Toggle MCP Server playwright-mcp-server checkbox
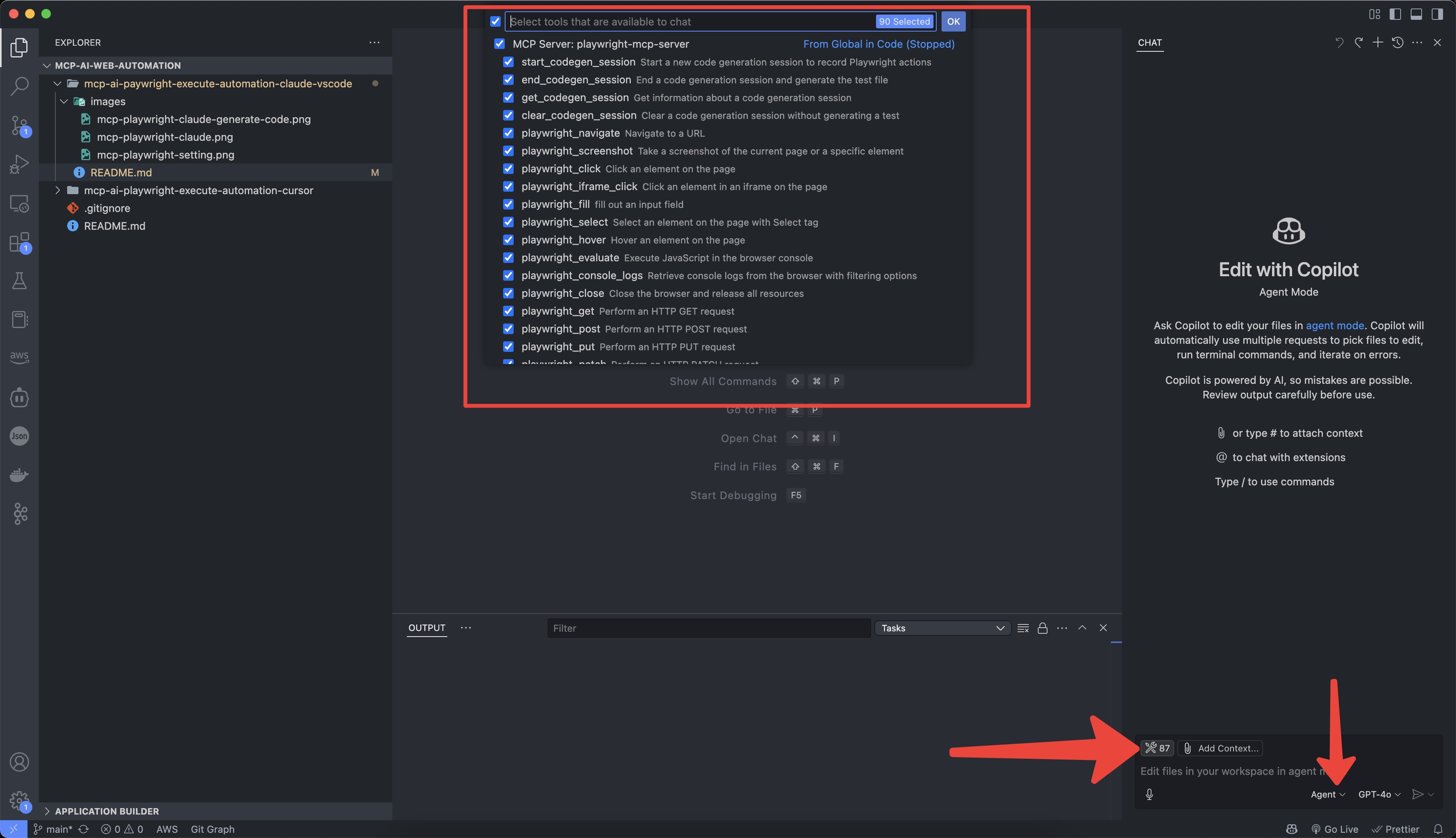The height and width of the screenshot is (838, 1456). tap(499, 44)
